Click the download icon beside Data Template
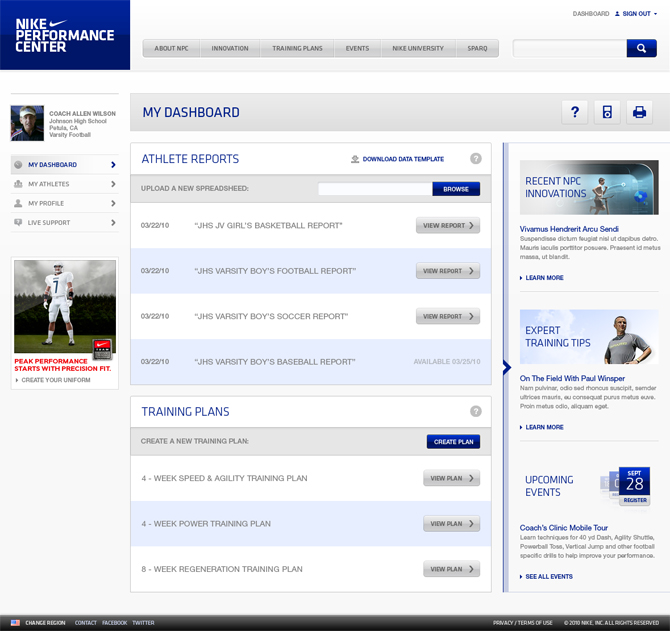 pyautogui.click(x=355, y=159)
